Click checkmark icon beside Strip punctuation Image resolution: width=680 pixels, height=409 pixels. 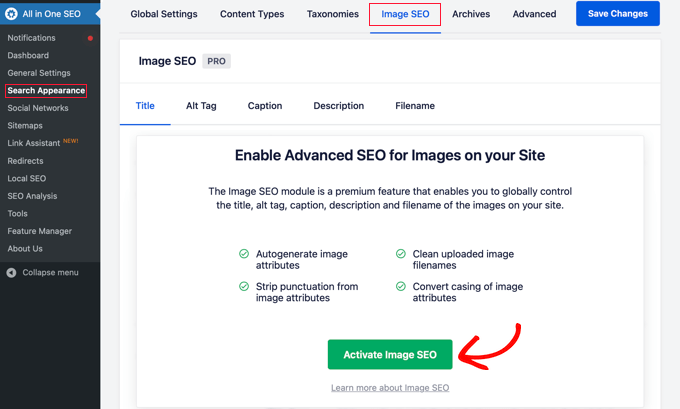(x=244, y=286)
